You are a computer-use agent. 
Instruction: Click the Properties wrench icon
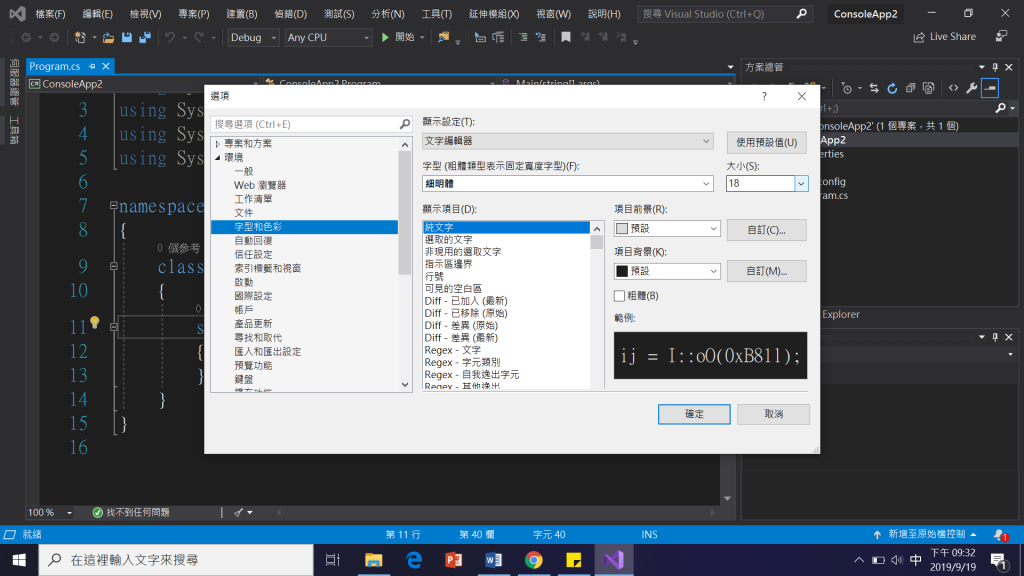(972, 88)
